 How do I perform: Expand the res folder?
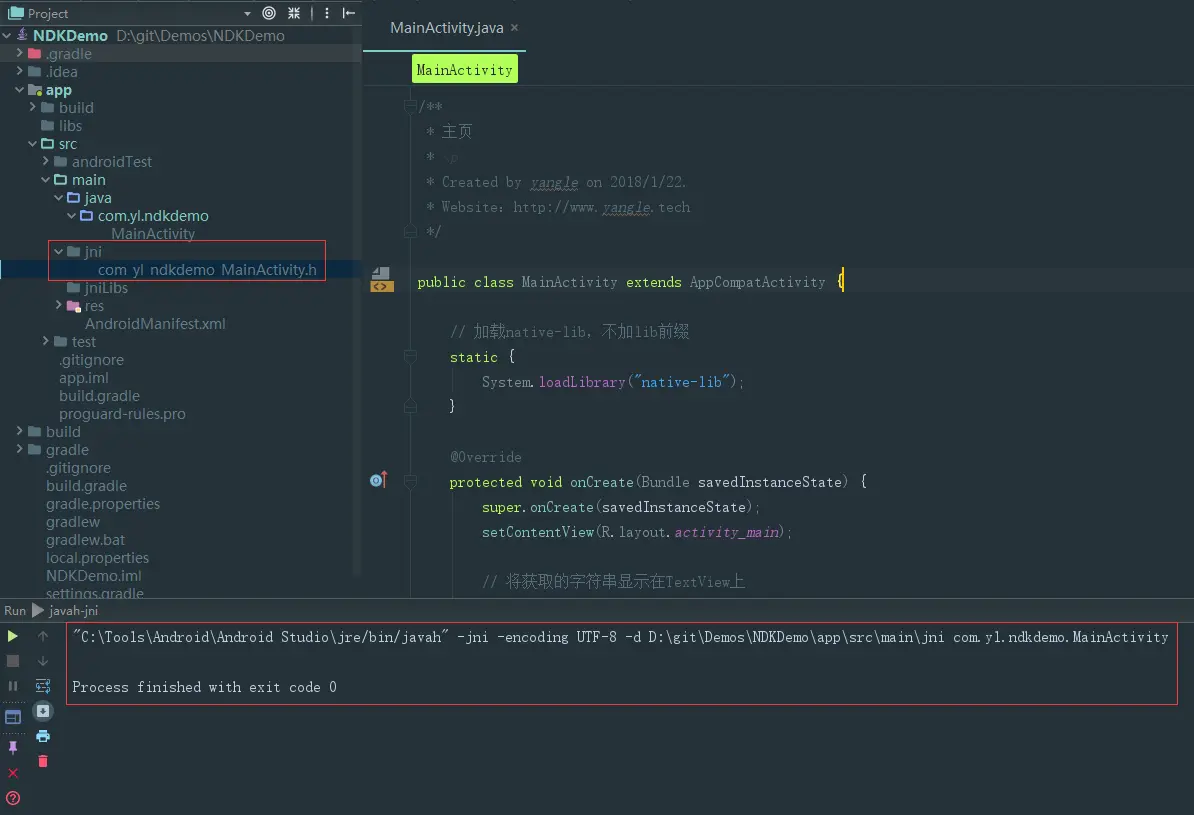point(59,305)
